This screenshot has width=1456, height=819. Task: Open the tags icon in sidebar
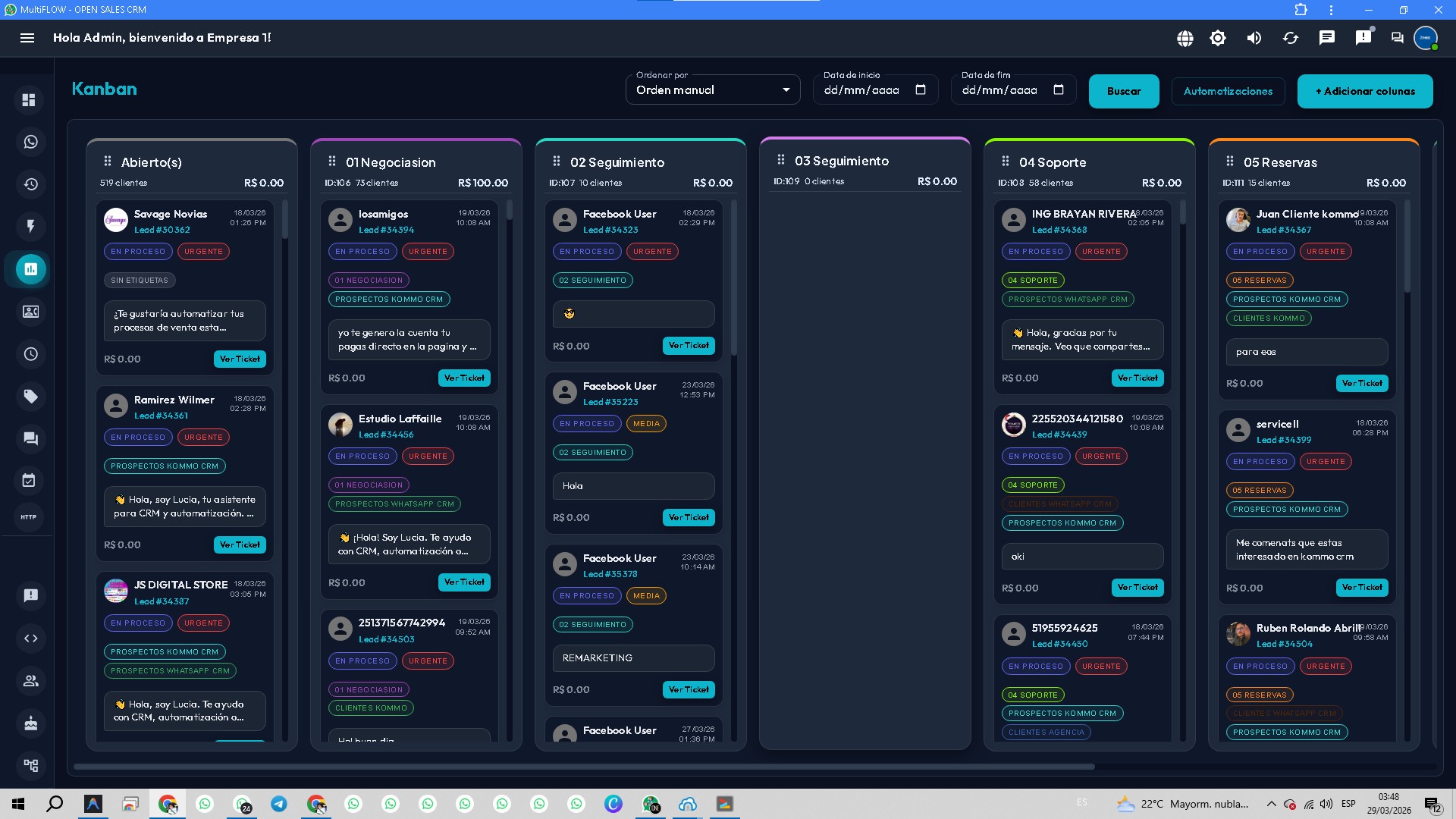[x=30, y=397]
